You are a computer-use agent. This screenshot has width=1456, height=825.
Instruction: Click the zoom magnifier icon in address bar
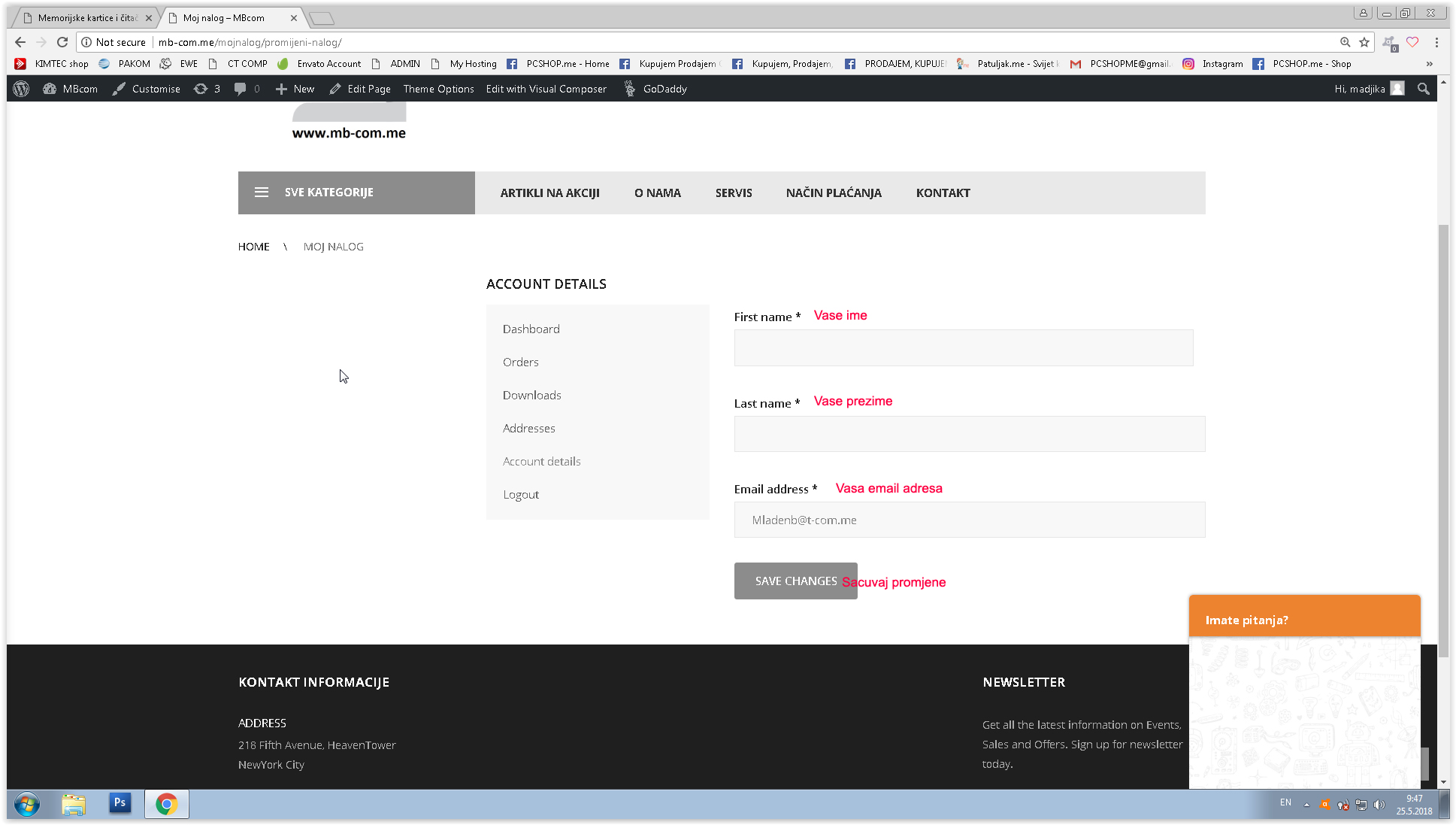(x=1345, y=42)
